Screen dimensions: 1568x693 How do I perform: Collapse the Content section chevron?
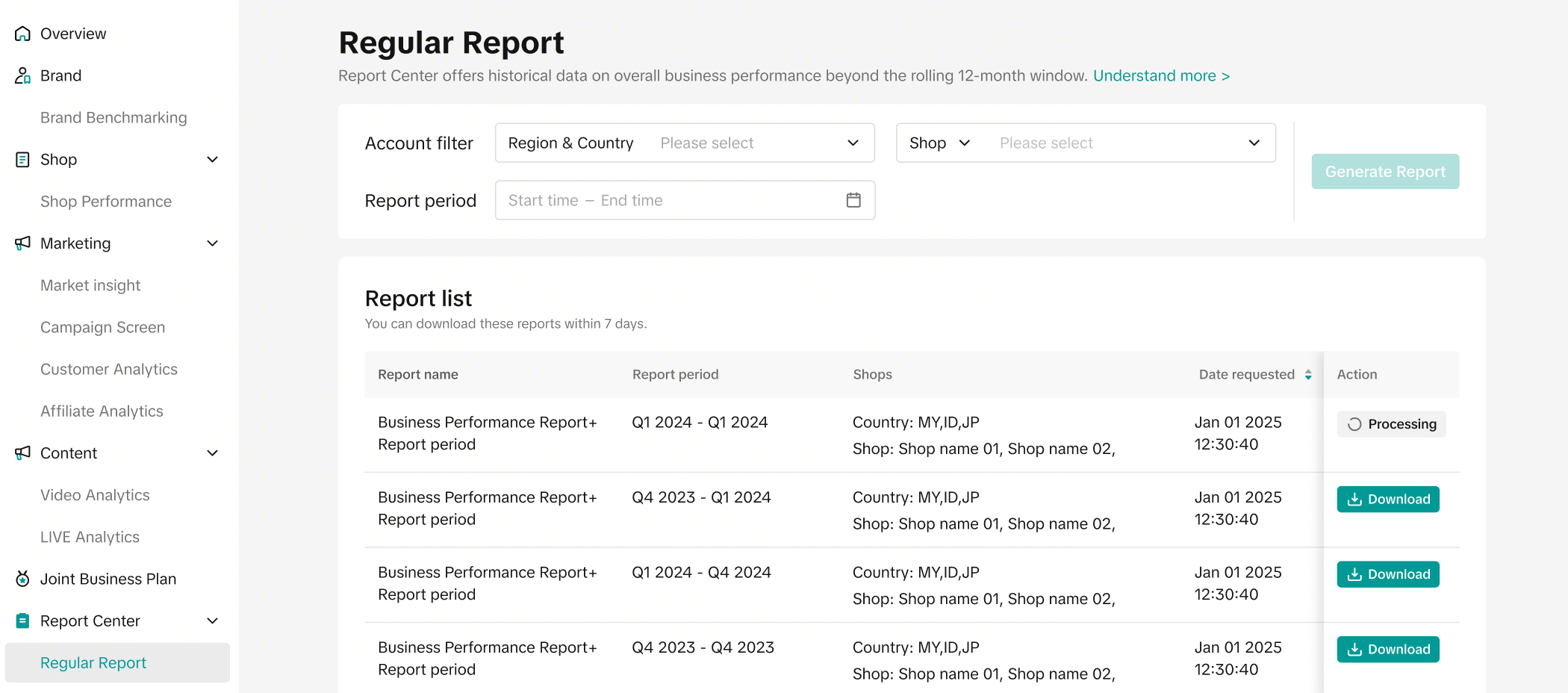point(213,453)
